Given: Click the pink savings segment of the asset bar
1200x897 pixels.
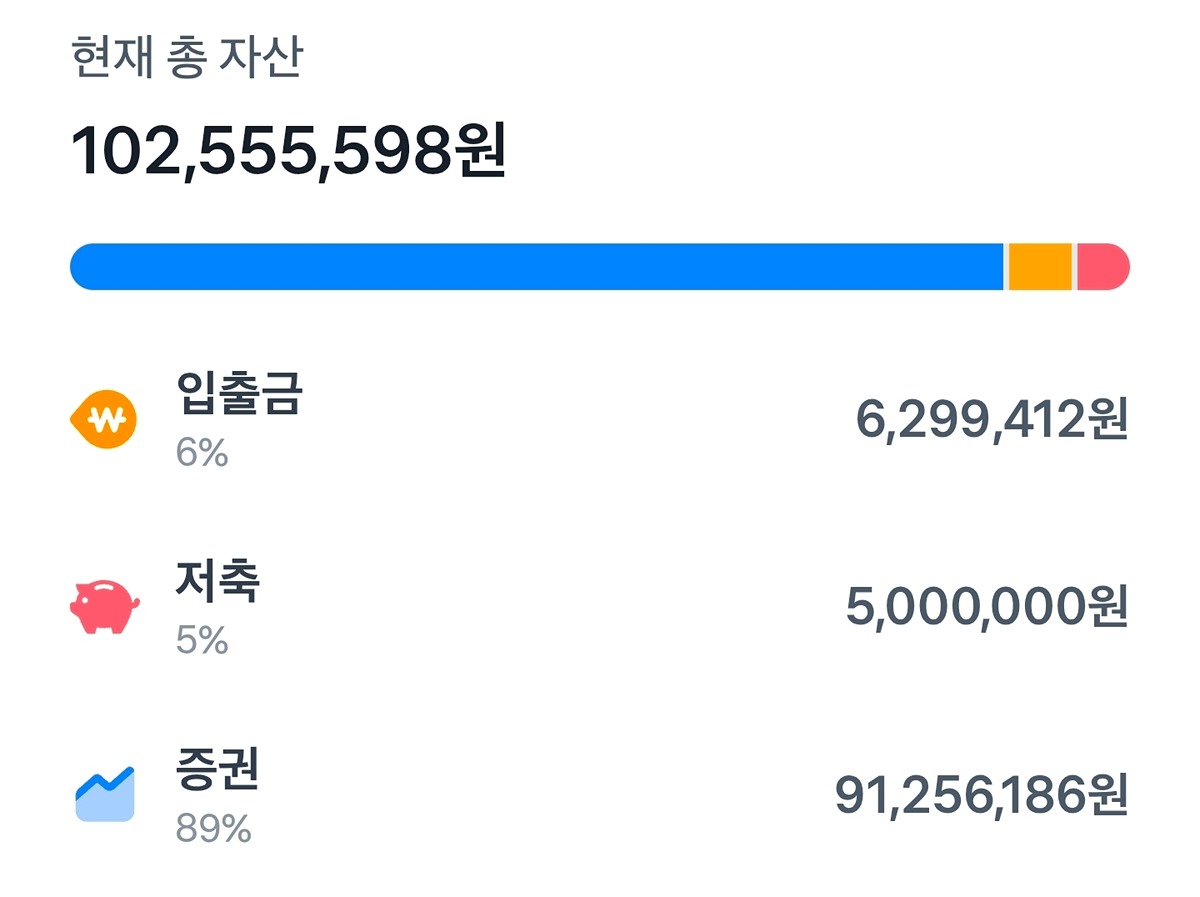Looking at the screenshot, I should (x=1102, y=267).
